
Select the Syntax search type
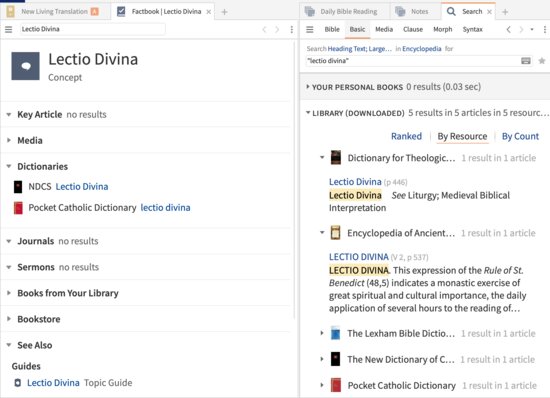pyautogui.click(x=472, y=29)
